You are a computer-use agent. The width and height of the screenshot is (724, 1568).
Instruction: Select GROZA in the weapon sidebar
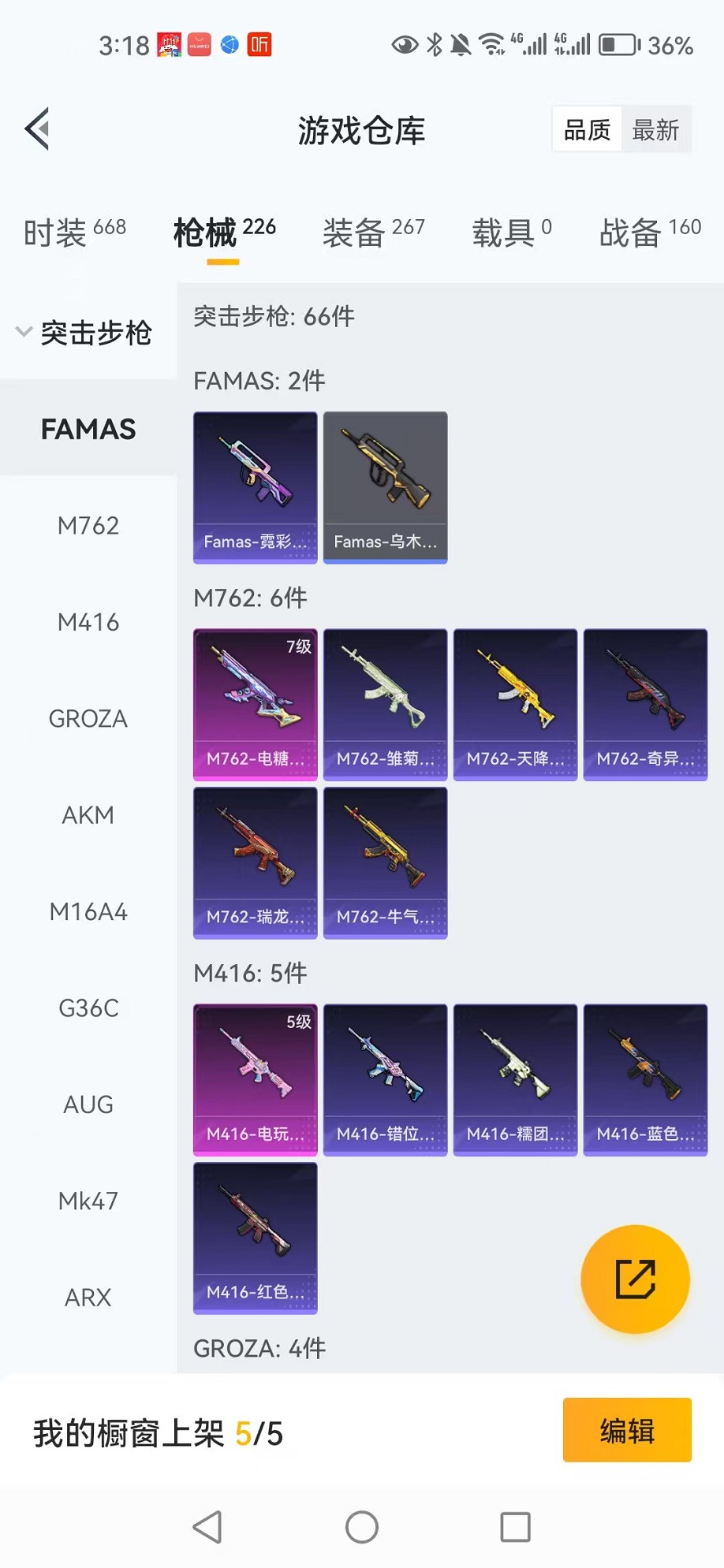(88, 718)
